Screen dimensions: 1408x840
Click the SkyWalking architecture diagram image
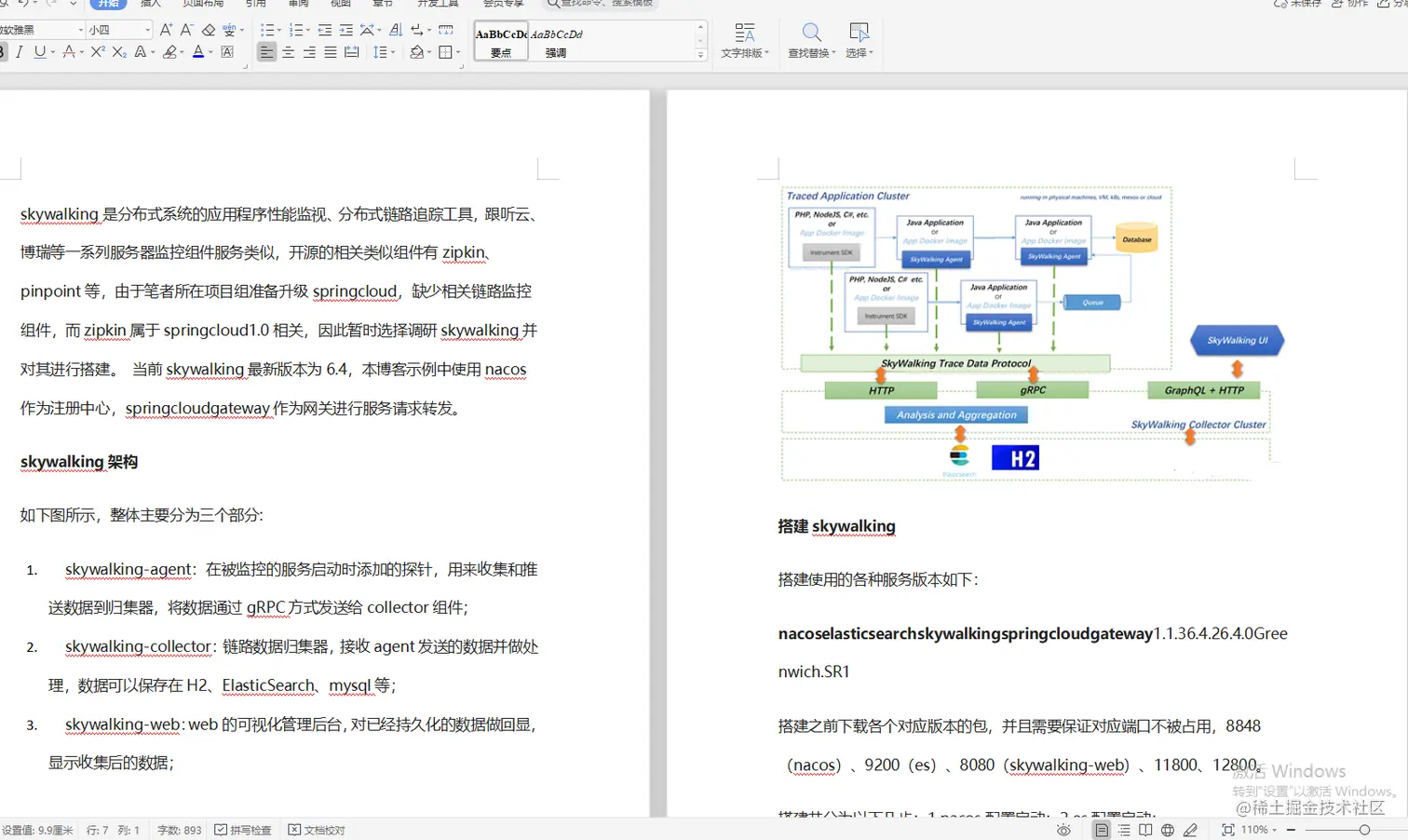[x=1034, y=333]
